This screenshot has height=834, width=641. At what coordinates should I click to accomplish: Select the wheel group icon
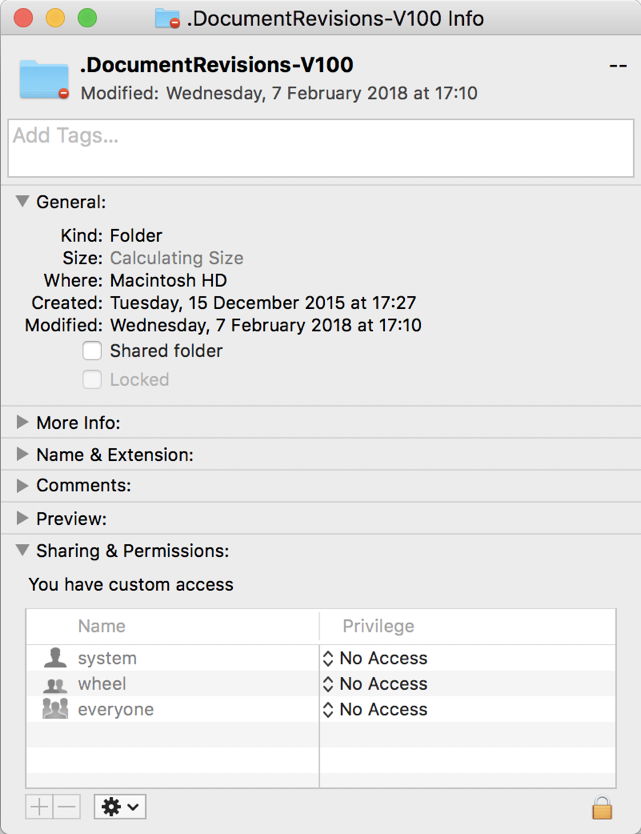[56, 684]
